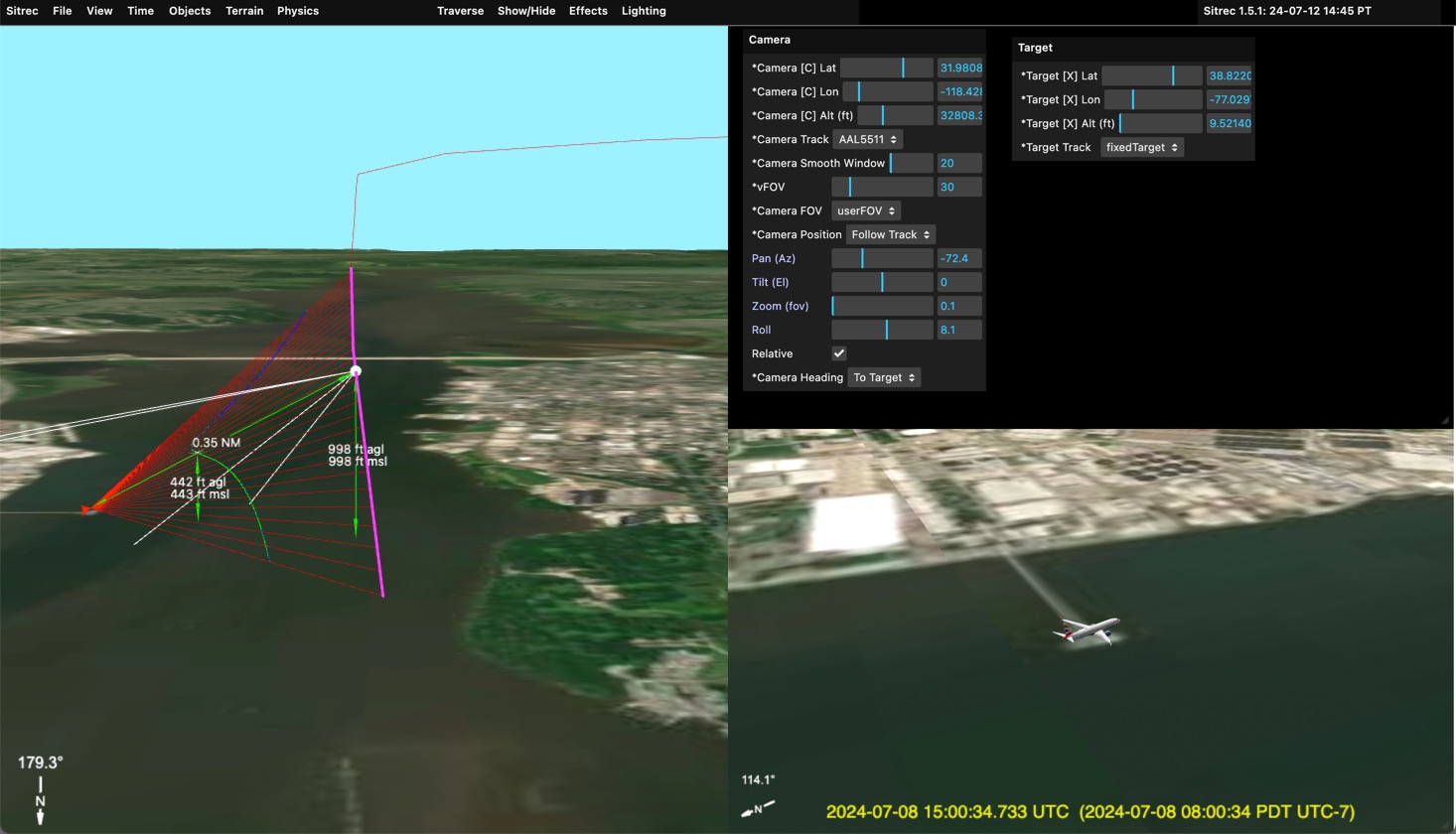Open the Camera FOV userFOV dropdown

click(x=865, y=210)
